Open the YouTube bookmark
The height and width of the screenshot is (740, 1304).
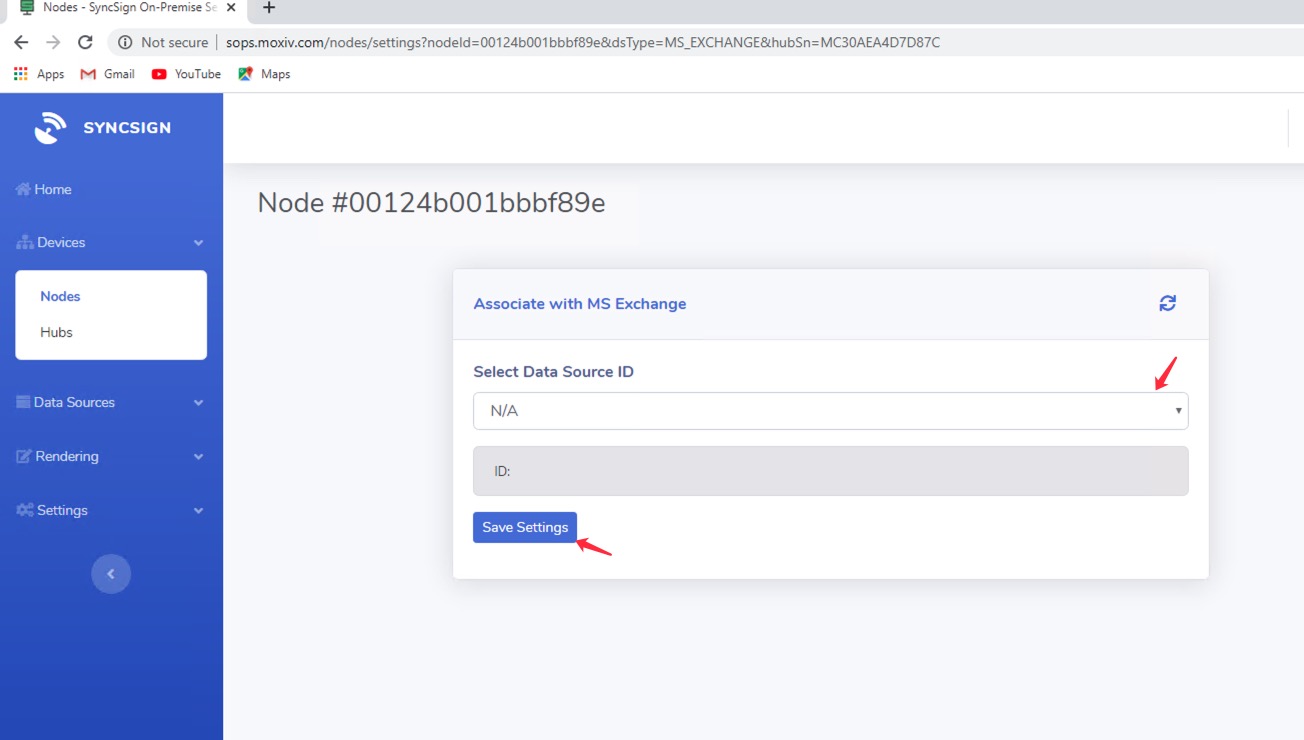coord(186,74)
